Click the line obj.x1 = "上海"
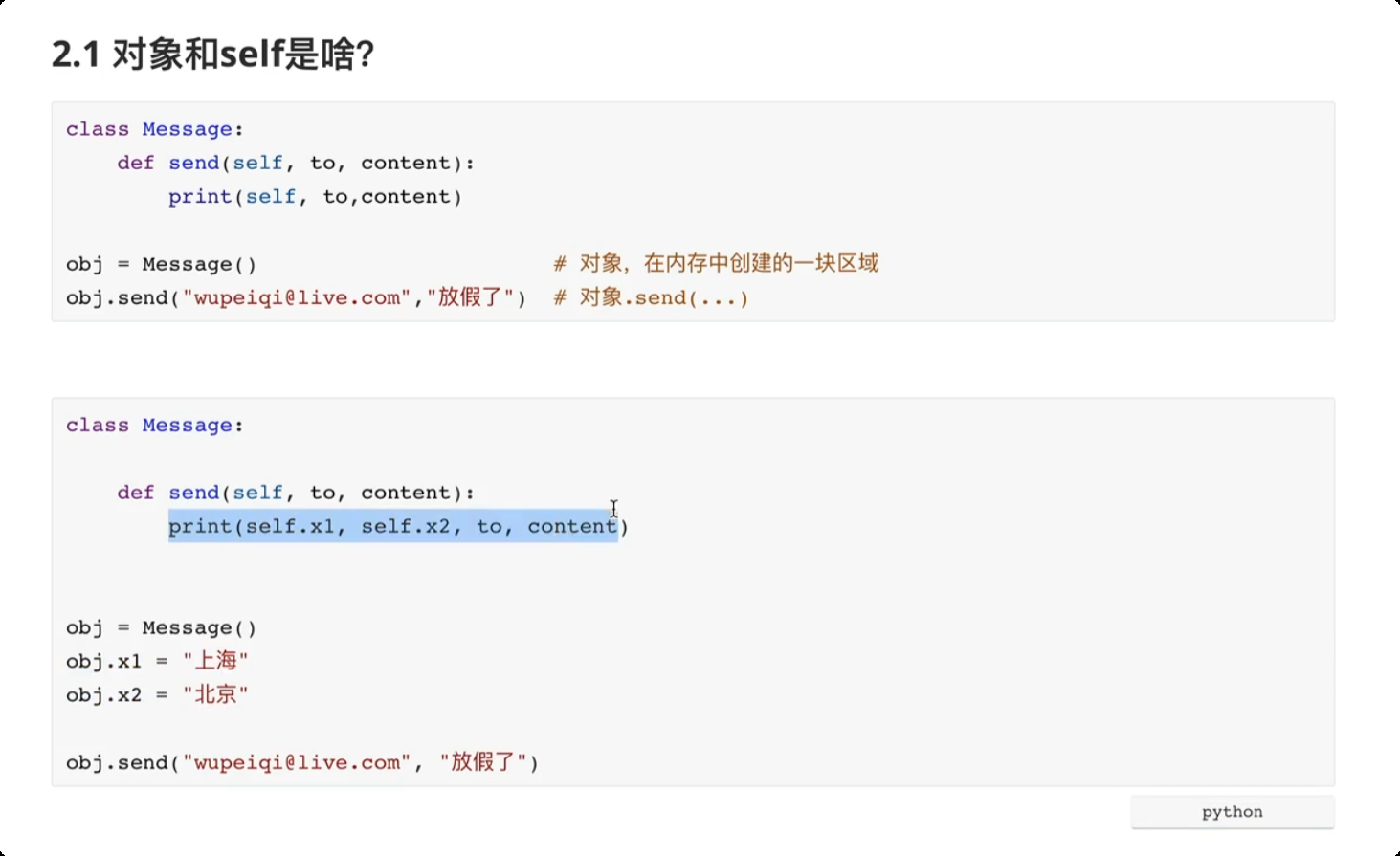 click(157, 661)
